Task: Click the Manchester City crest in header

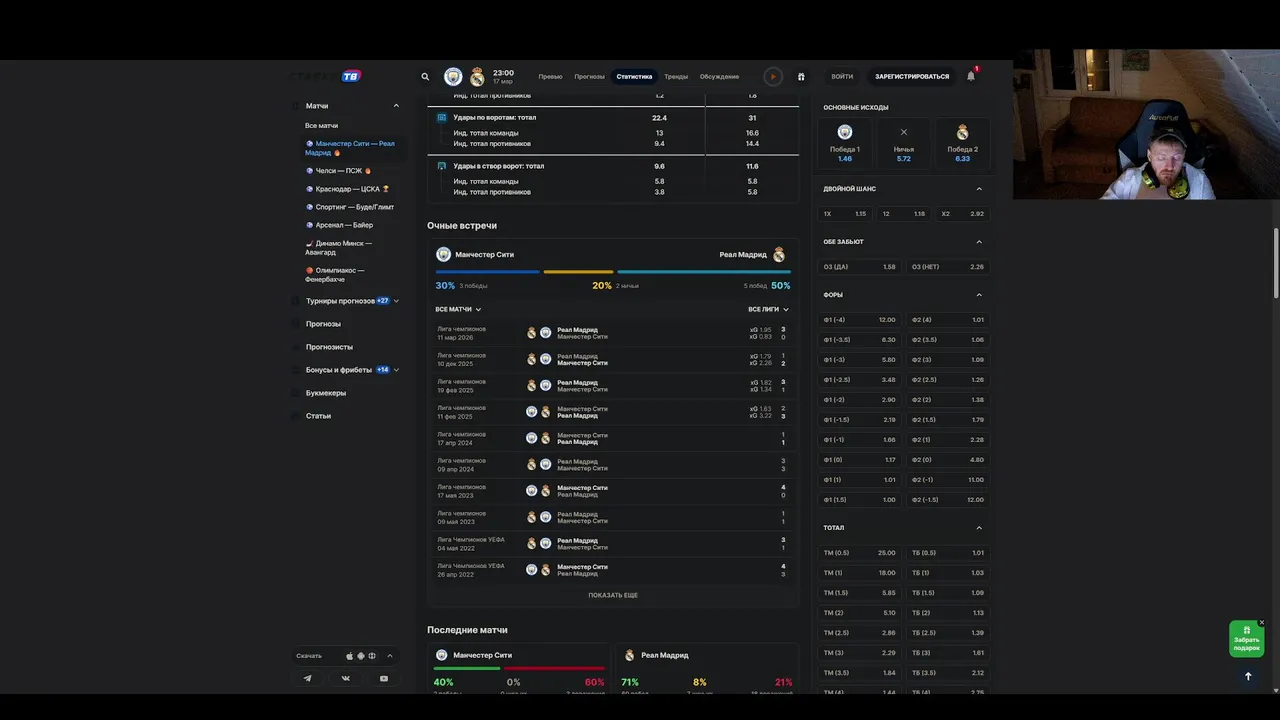Action: coord(453,77)
